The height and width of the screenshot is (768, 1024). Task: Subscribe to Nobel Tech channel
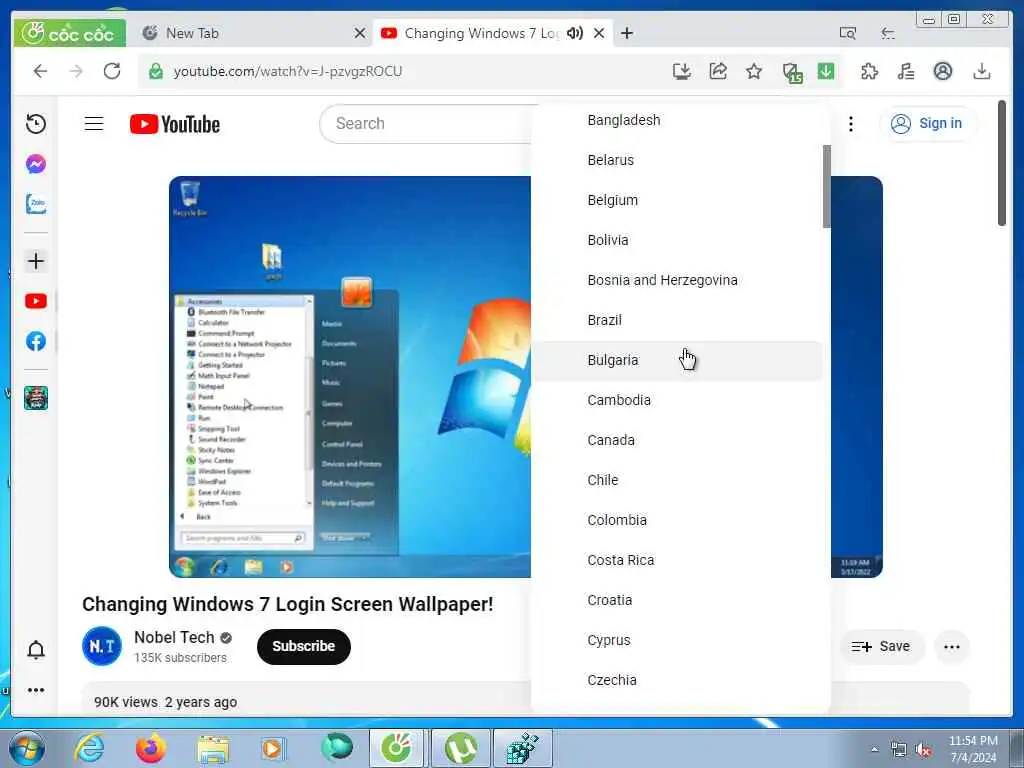[304, 647]
